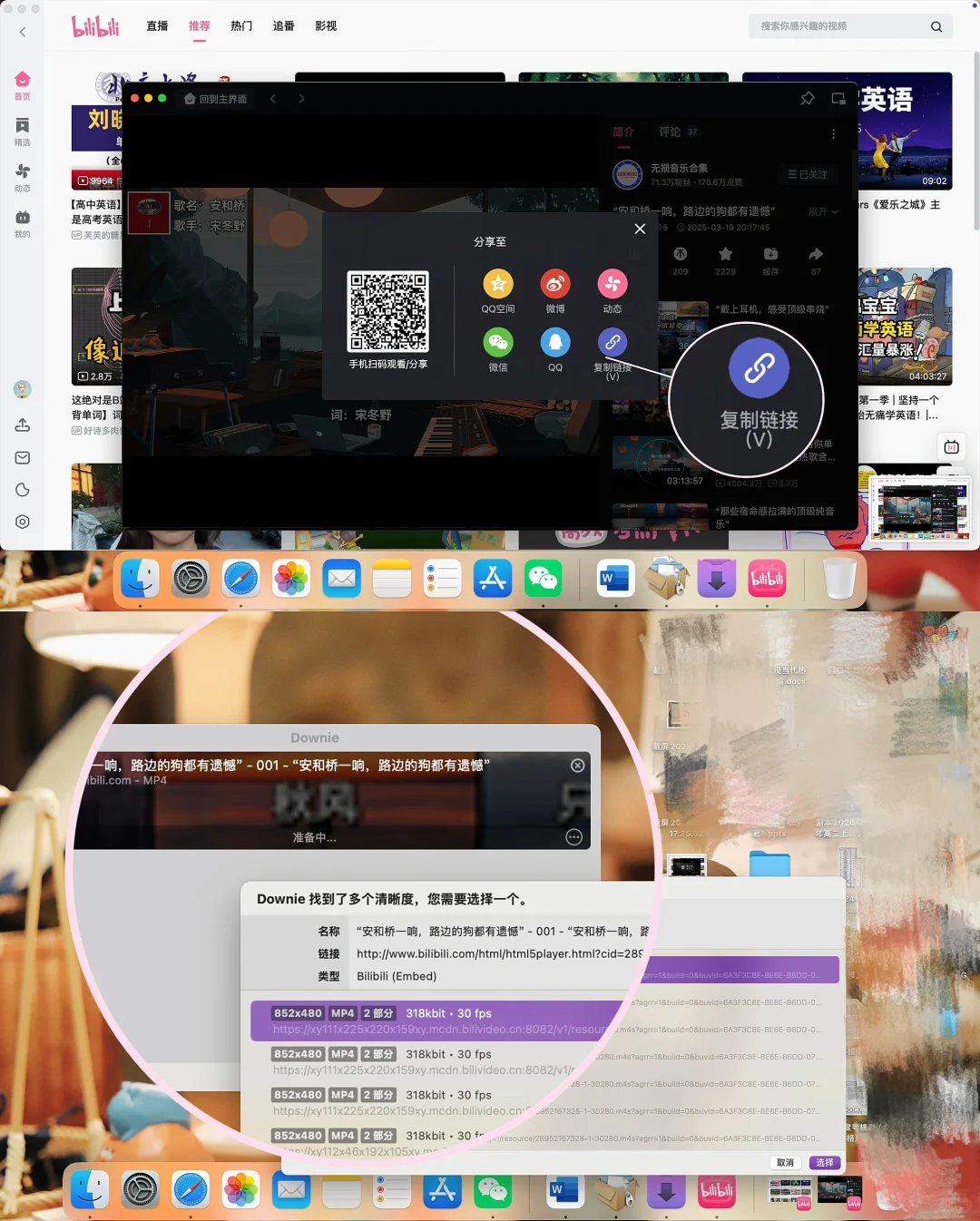Click floating screenshot preview thumbnail
The width and height of the screenshot is (980, 1221).
pyautogui.click(x=920, y=509)
